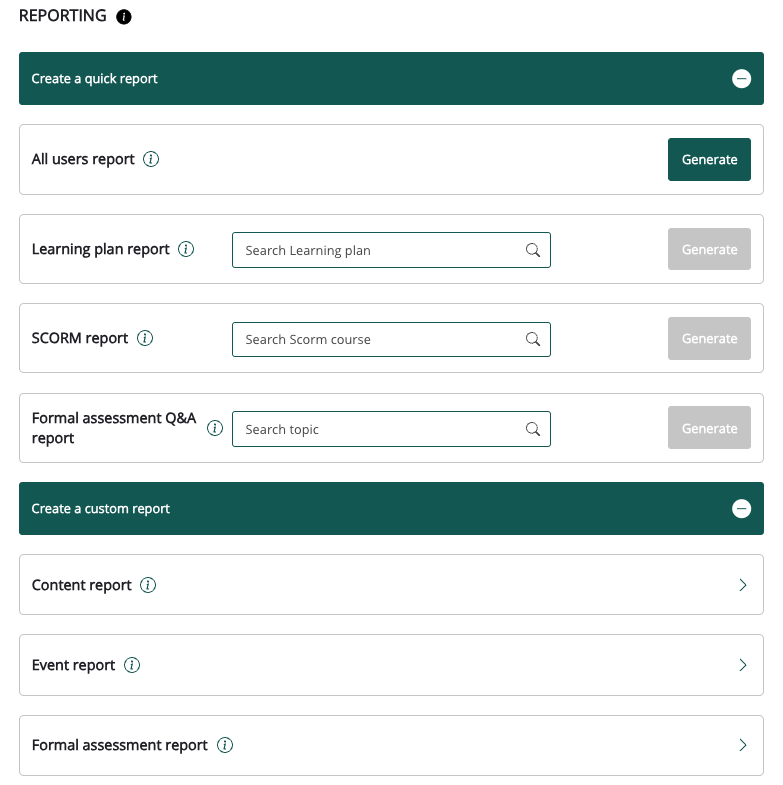Screen dimensions: 783x785
Task: Click info icon for Formal assessment Q&A report
Action: point(214,428)
